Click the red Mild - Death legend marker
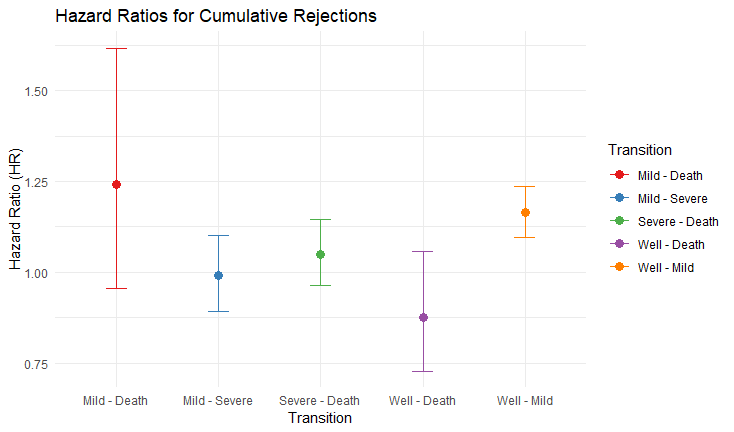 click(x=618, y=175)
